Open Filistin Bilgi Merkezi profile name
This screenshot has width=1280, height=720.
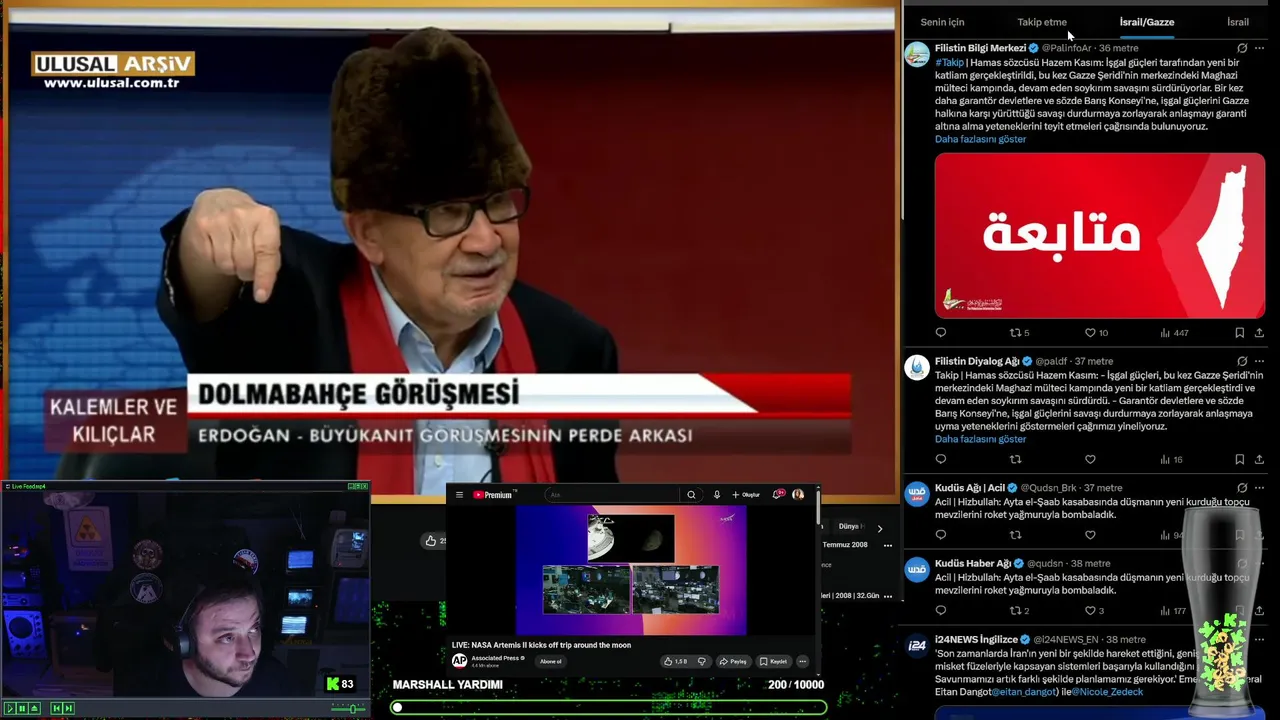point(980,48)
